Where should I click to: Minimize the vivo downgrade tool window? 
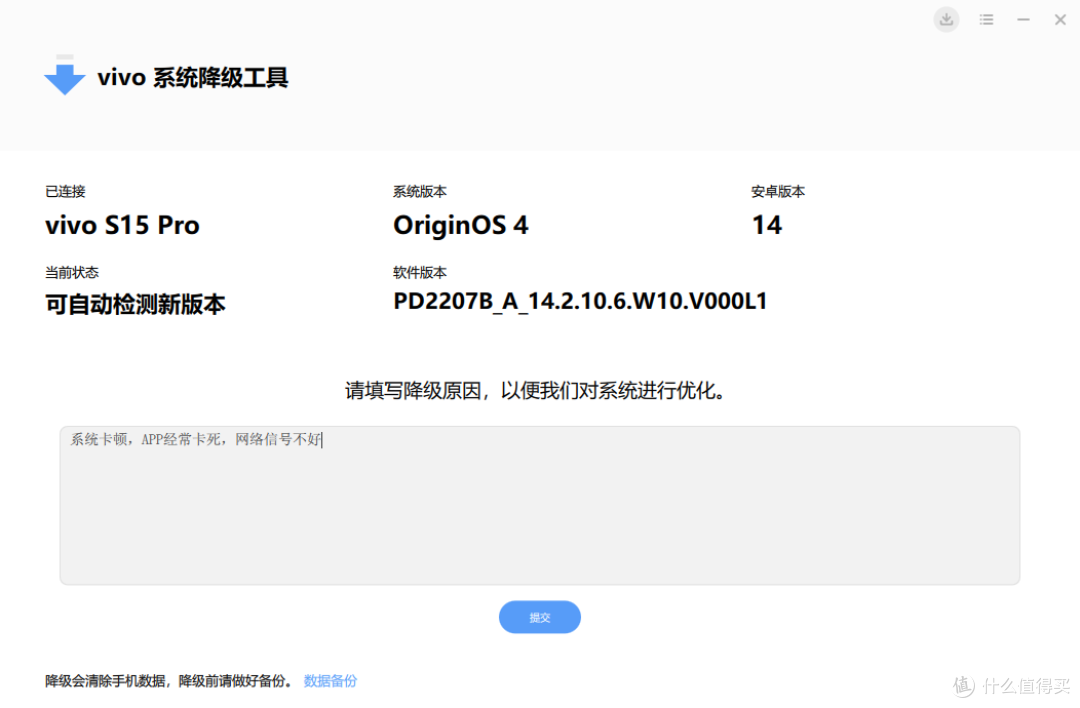(1024, 19)
